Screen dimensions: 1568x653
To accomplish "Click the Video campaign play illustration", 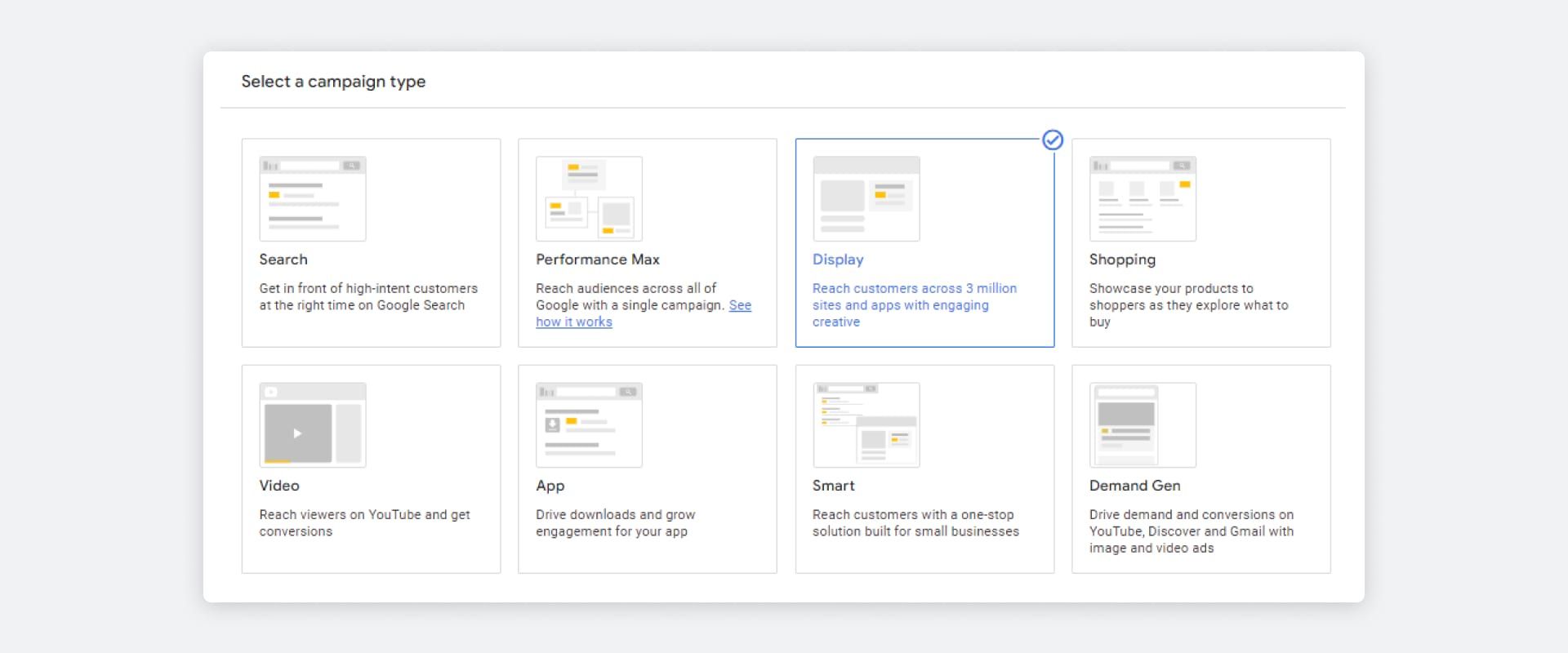I will tap(313, 424).
